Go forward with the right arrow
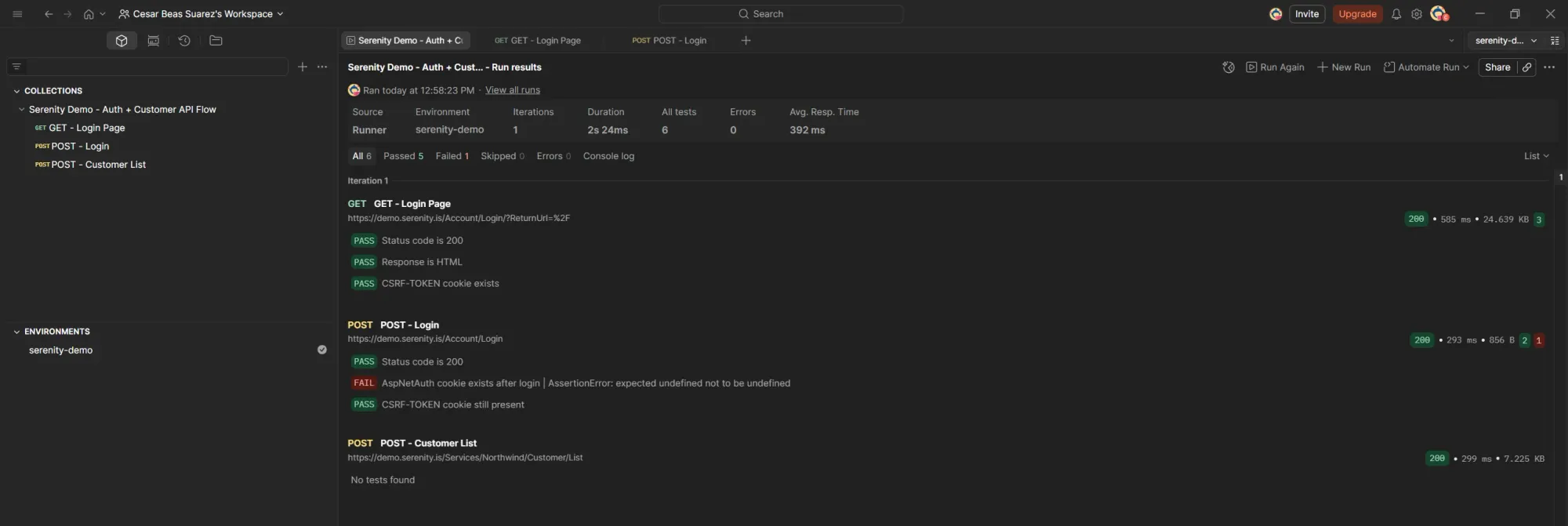 tap(67, 14)
